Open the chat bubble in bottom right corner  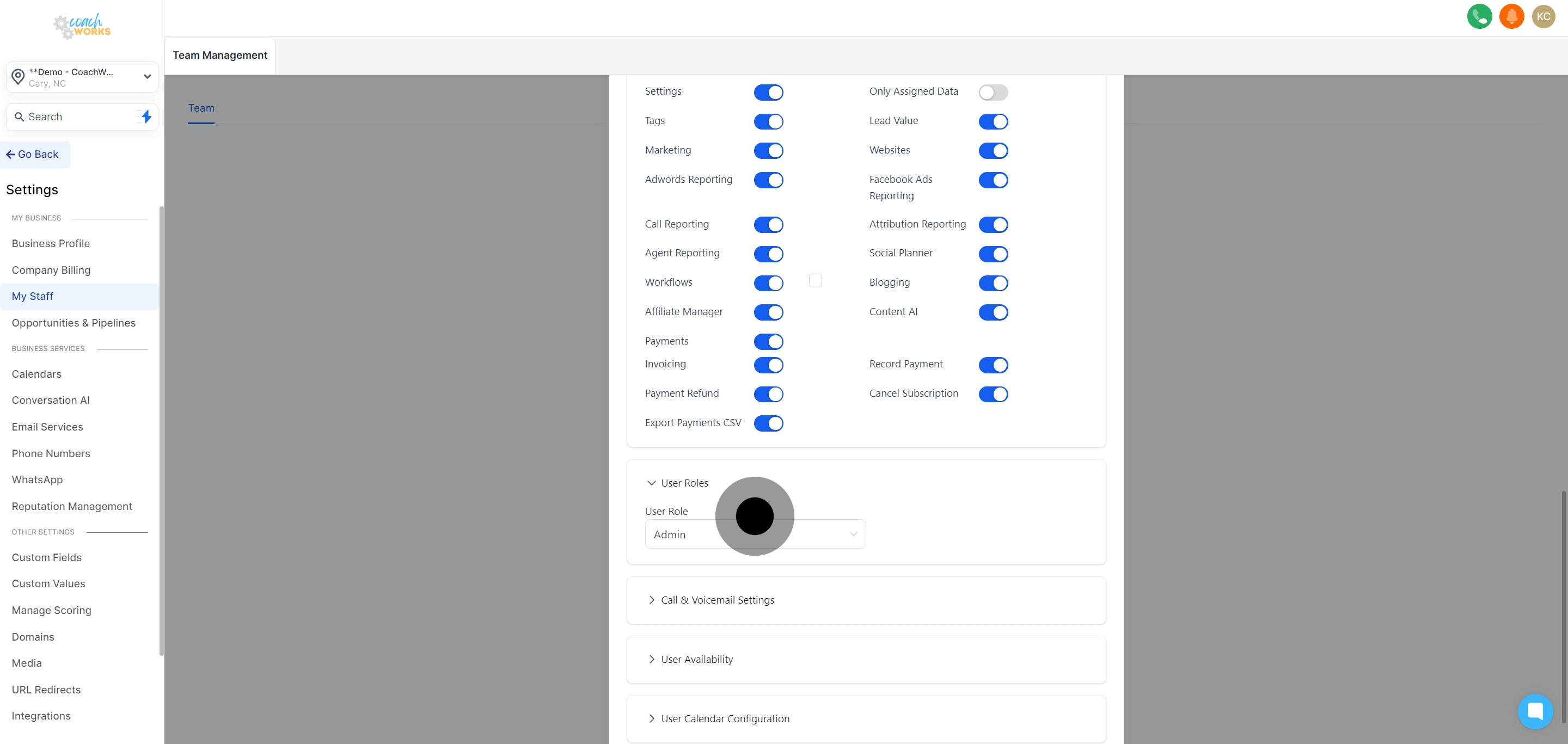(x=1536, y=711)
